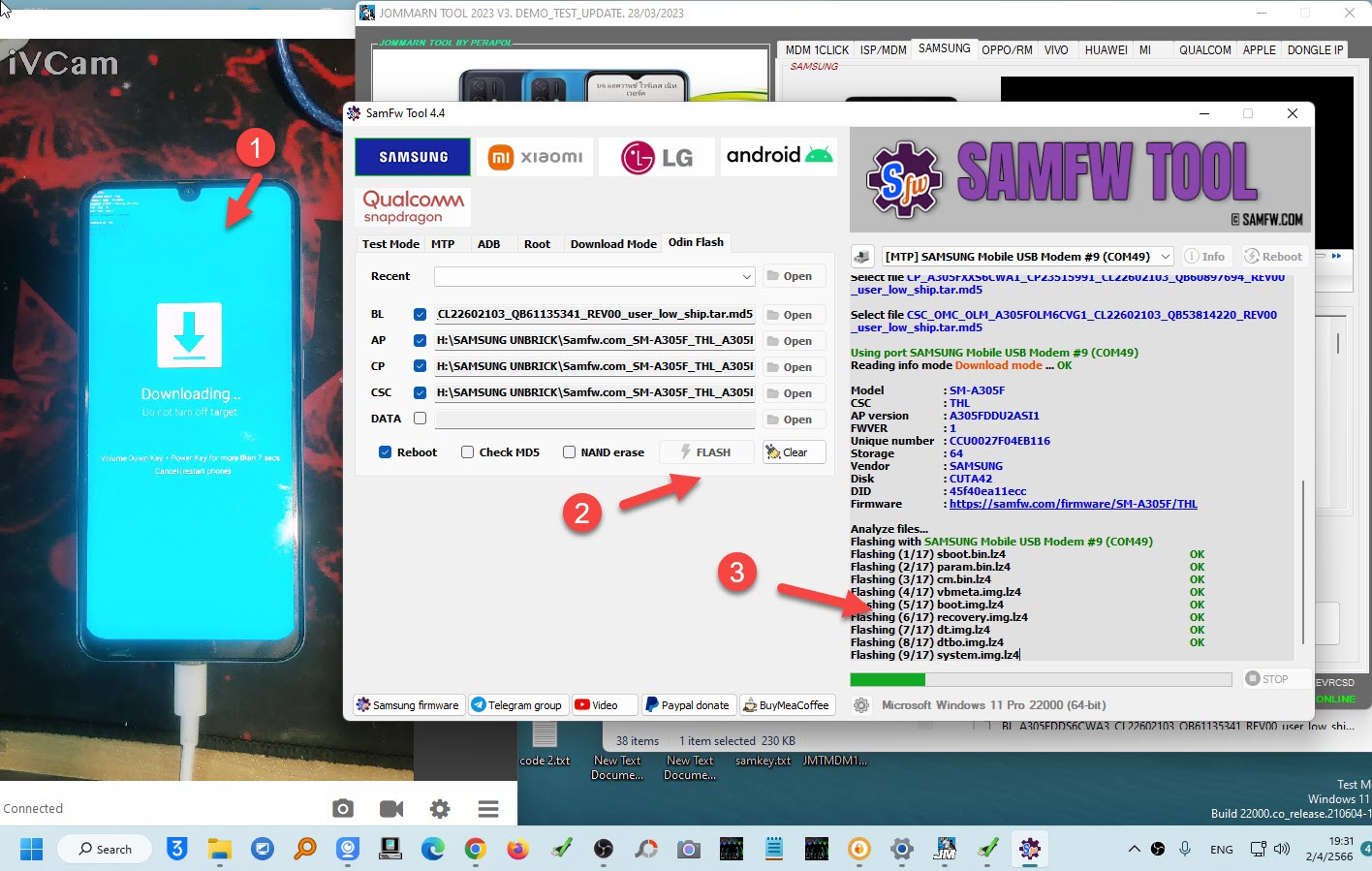Enable the DATA file checkbox

(420, 419)
